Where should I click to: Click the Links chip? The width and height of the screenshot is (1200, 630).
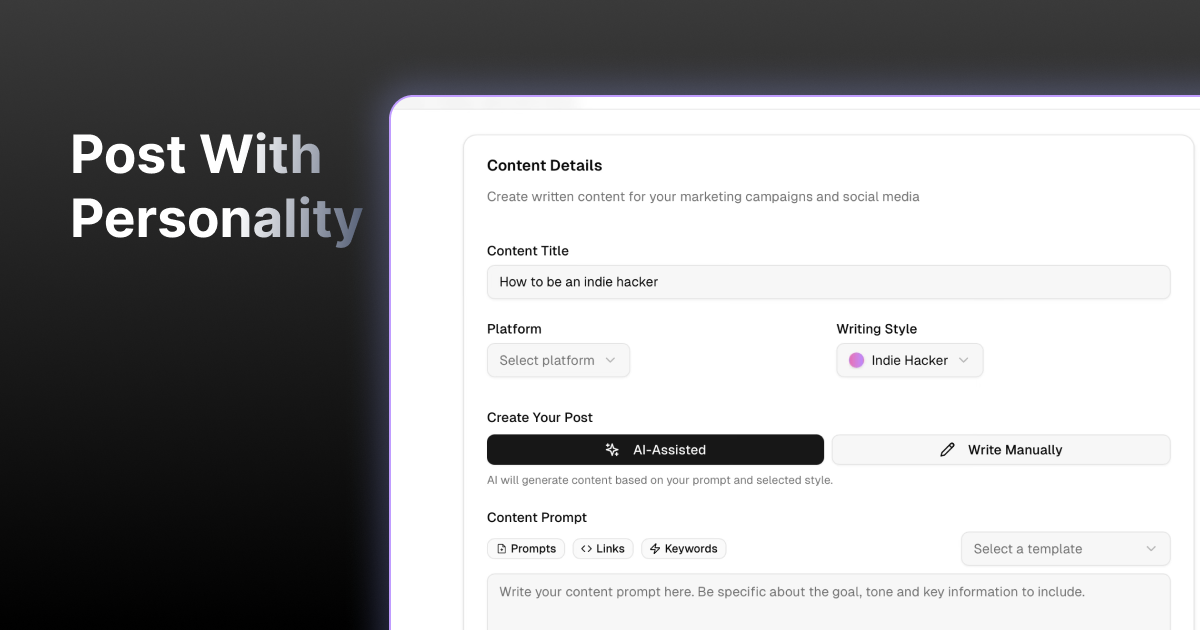(x=603, y=549)
